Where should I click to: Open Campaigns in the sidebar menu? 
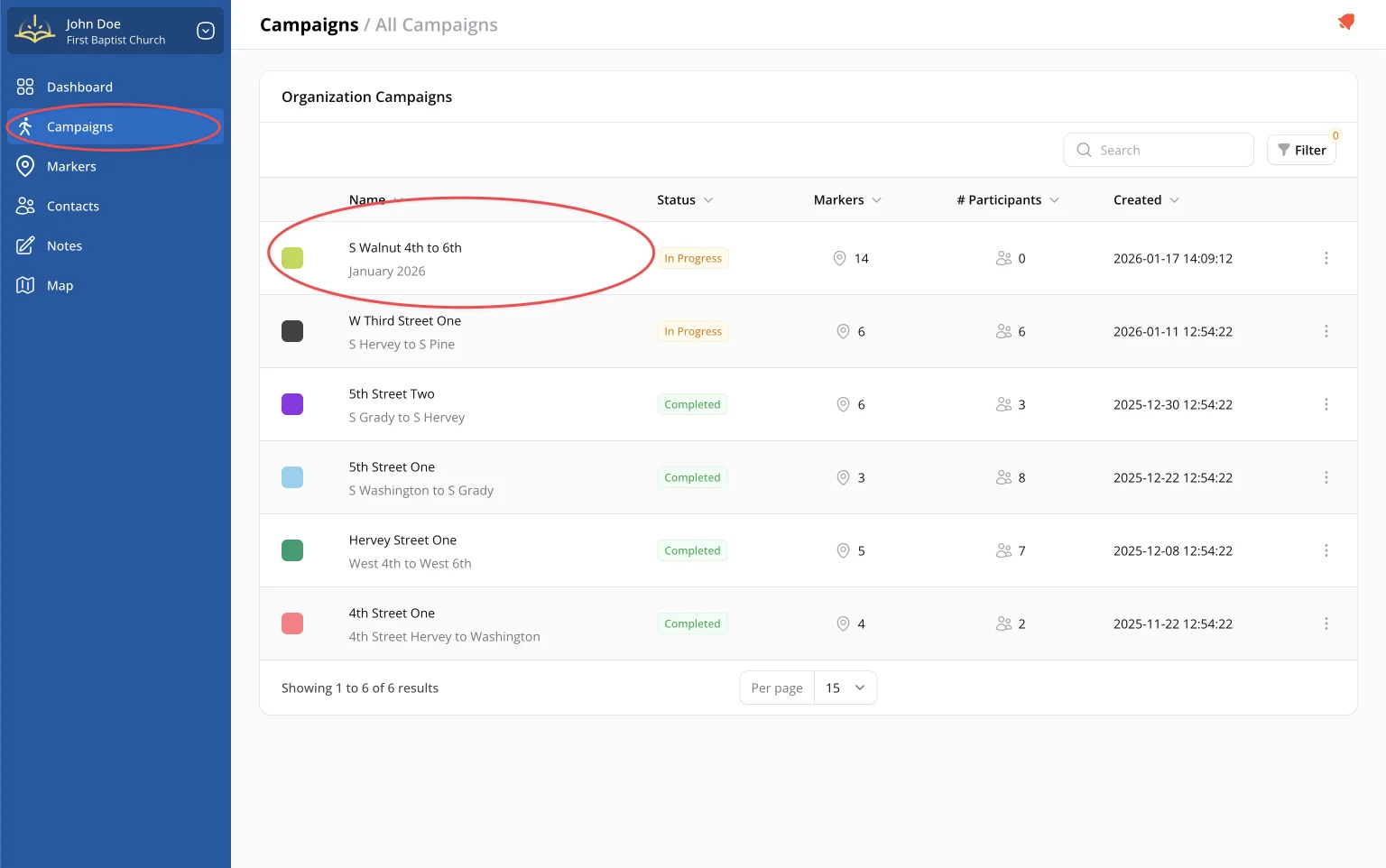[80, 127]
